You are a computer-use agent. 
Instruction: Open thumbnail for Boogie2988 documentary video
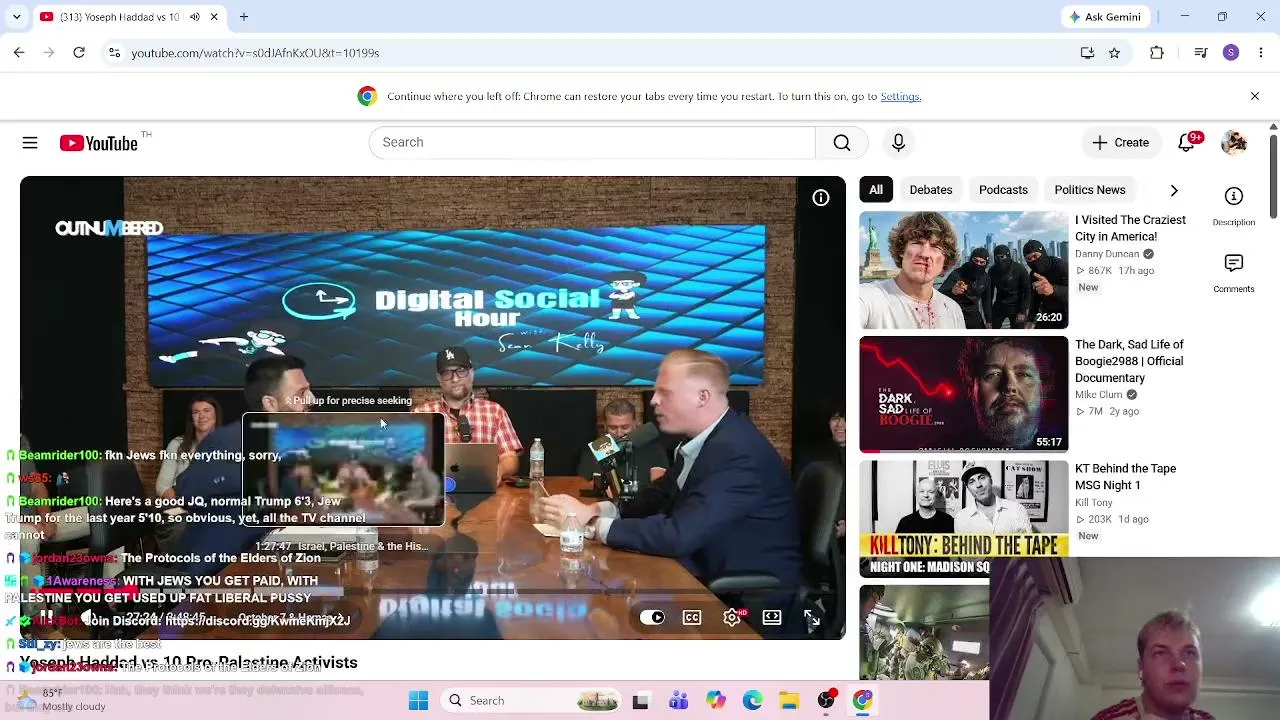(x=964, y=394)
